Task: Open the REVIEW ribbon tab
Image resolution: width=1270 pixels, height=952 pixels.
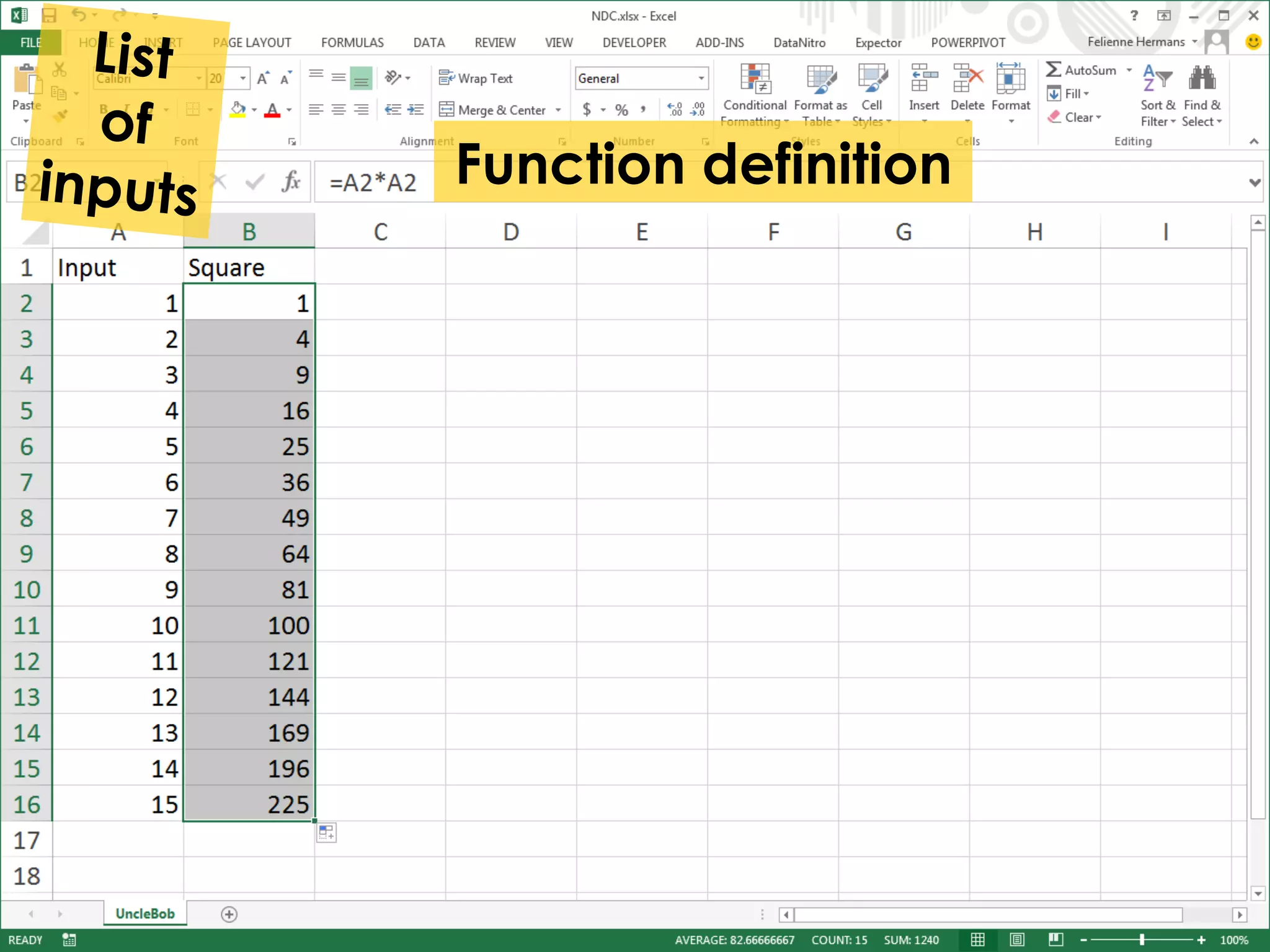Action: pos(495,43)
